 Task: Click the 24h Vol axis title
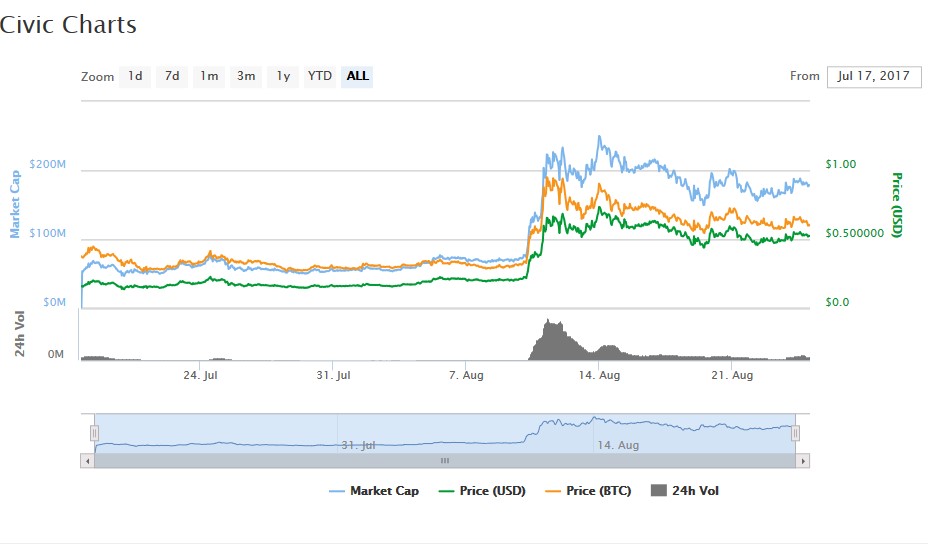click(20, 334)
